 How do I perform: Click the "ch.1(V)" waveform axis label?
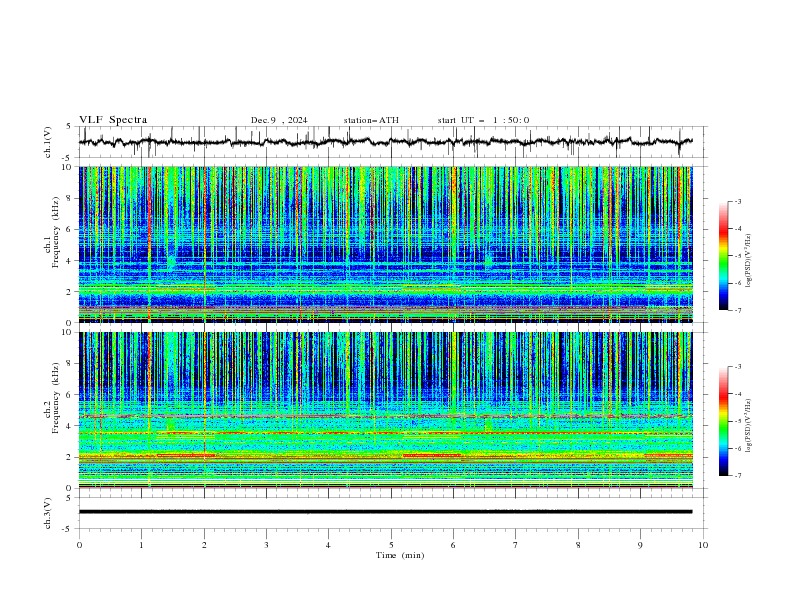point(48,142)
